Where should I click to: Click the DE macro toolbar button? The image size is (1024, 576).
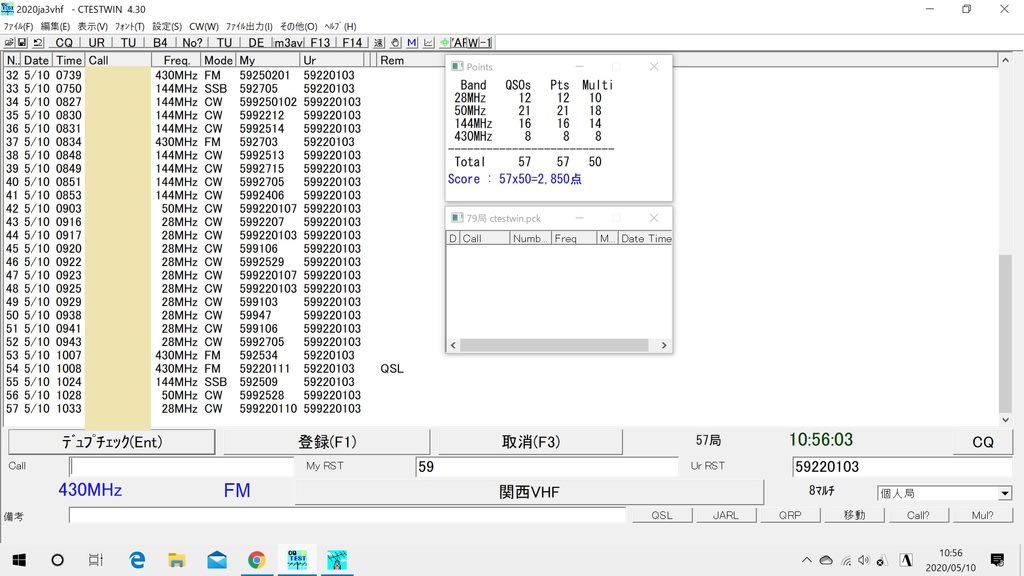pyautogui.click(x=256, y=42)
